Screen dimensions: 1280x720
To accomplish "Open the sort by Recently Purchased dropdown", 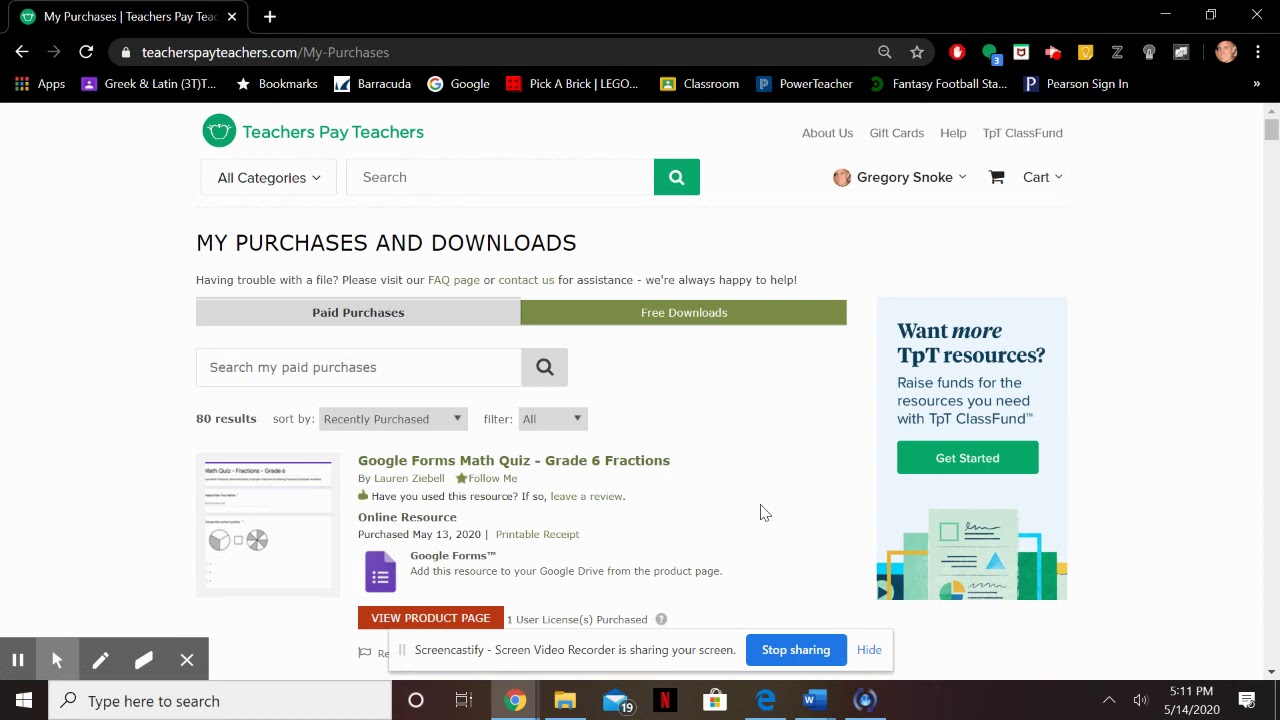I will coord(393,419).
